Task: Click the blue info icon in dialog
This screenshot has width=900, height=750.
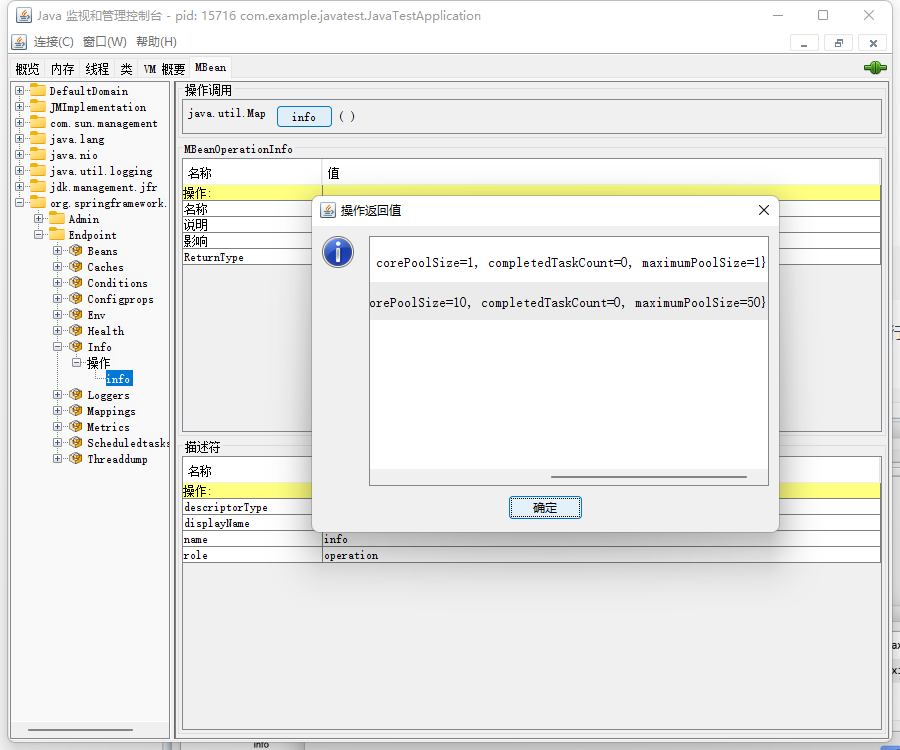Action: [338, 252]
